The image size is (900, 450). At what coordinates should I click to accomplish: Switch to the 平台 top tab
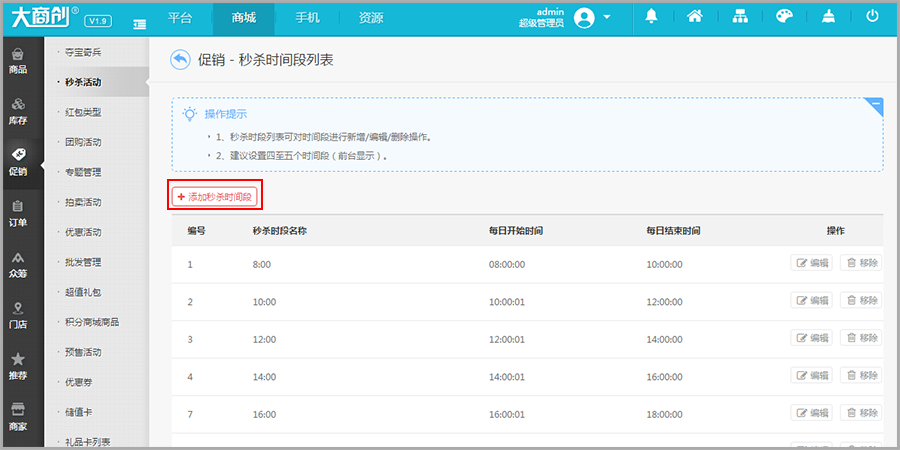(180, 18)
